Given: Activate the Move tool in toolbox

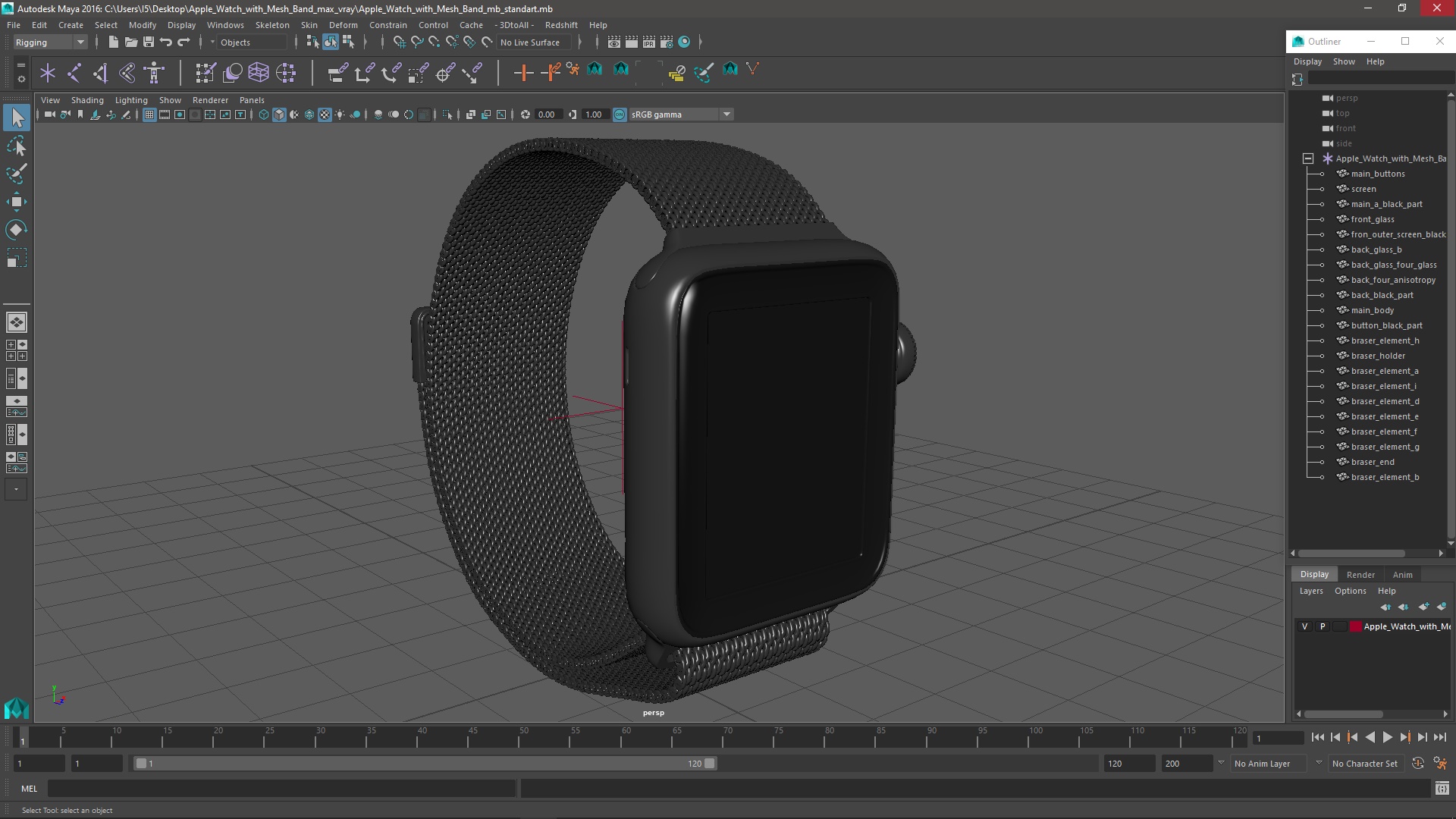Looking at the screenshot, I should (x=17, y=202).
